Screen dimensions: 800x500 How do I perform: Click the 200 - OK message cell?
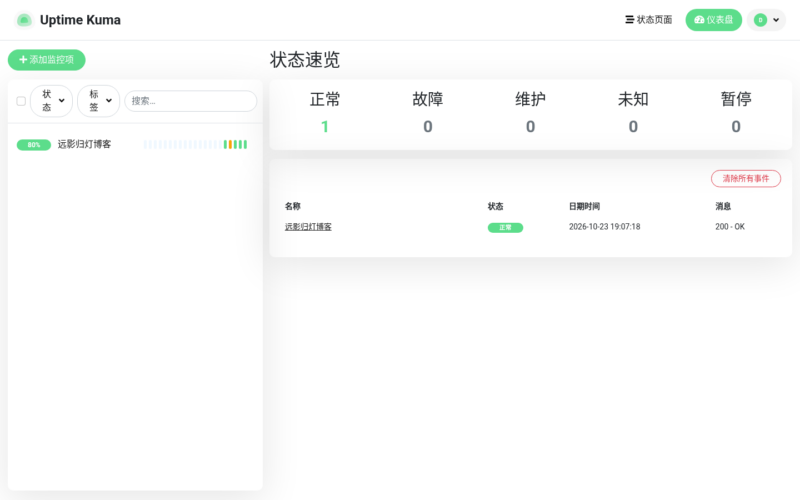point(730,227)
